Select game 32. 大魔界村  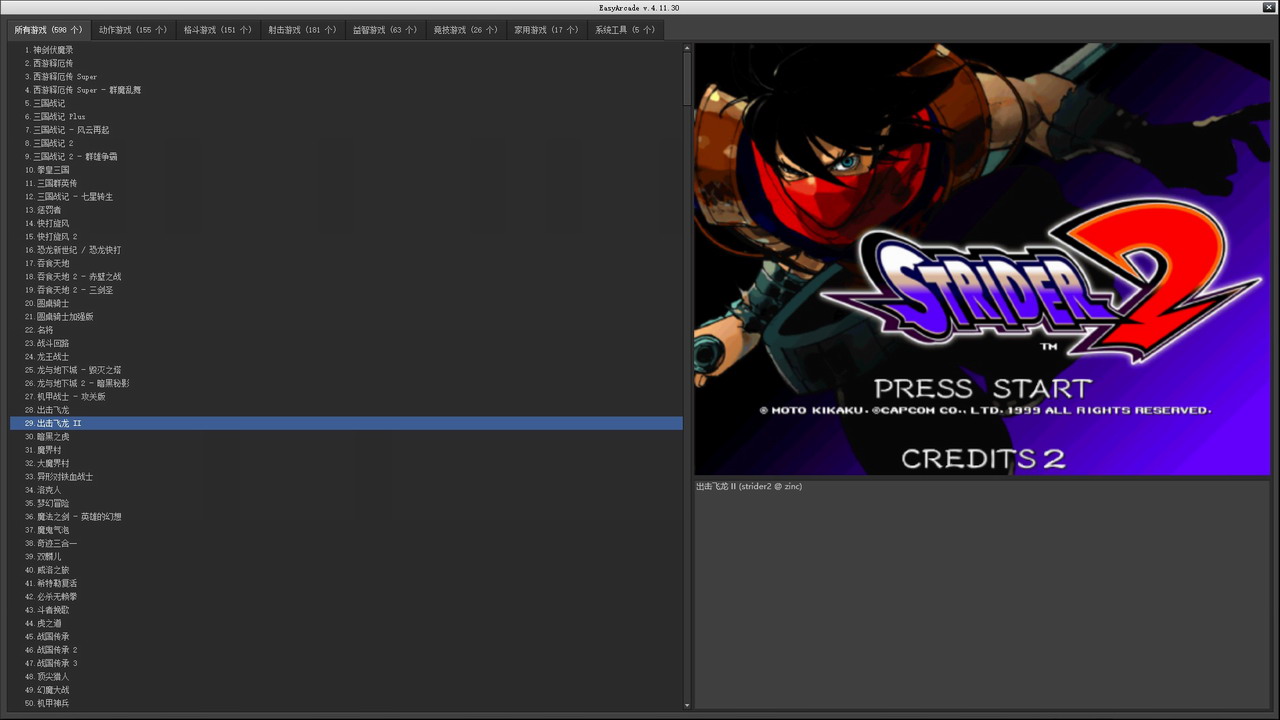(346, 463)
